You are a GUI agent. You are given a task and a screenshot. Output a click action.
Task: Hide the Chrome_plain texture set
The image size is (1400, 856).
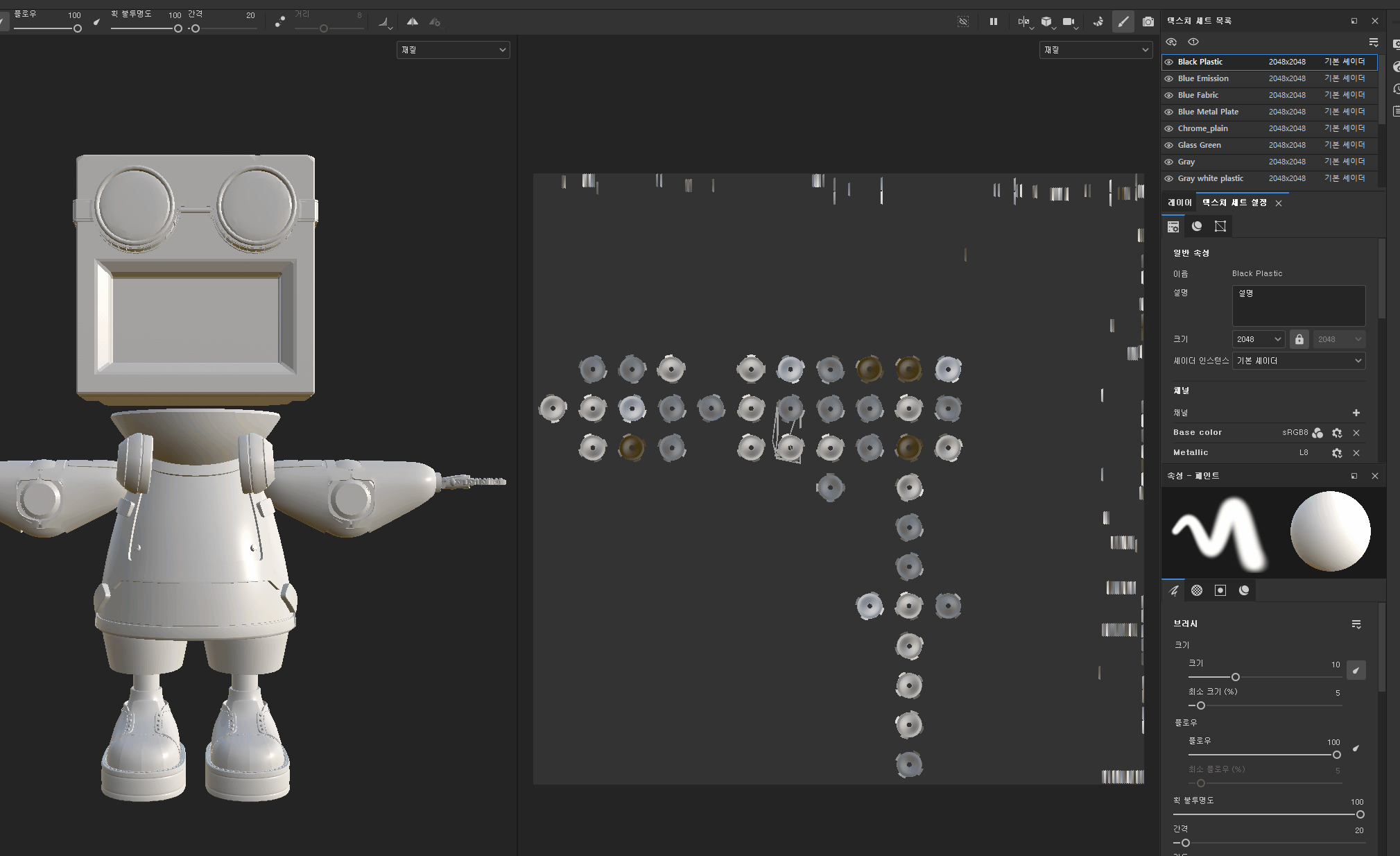1169,128
